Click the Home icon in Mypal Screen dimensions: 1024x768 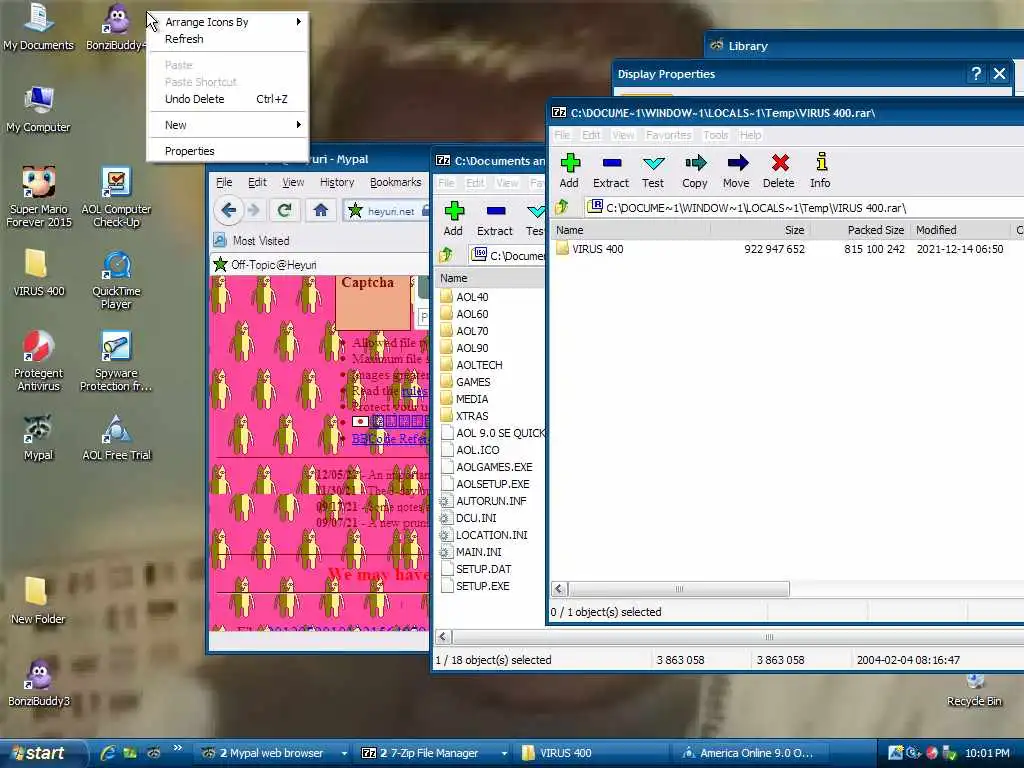point(320,210)
